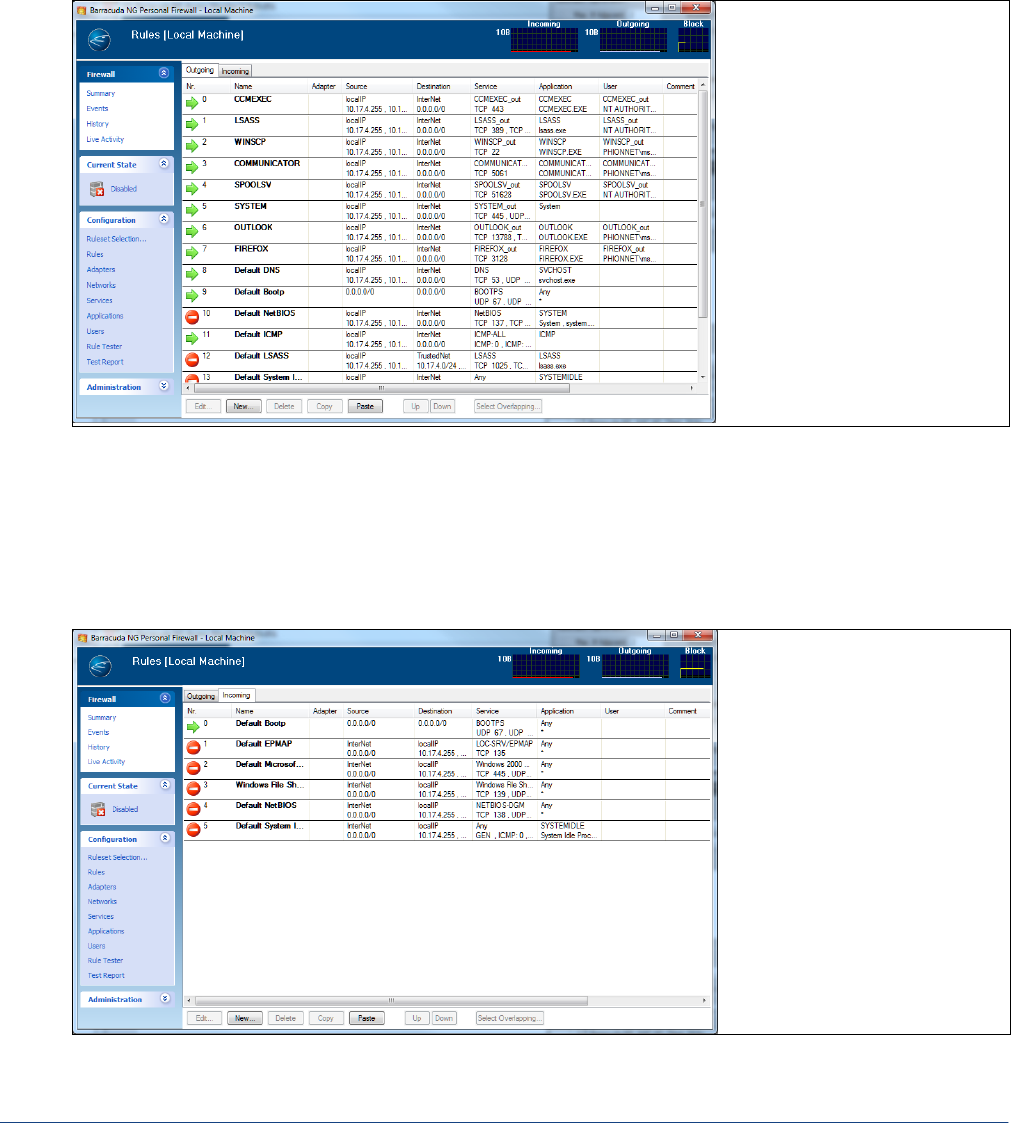Switch to the Incoming tab in the upper screenshot
This screenshot has width=1011, height=1123.
click(x=235, y=71)
